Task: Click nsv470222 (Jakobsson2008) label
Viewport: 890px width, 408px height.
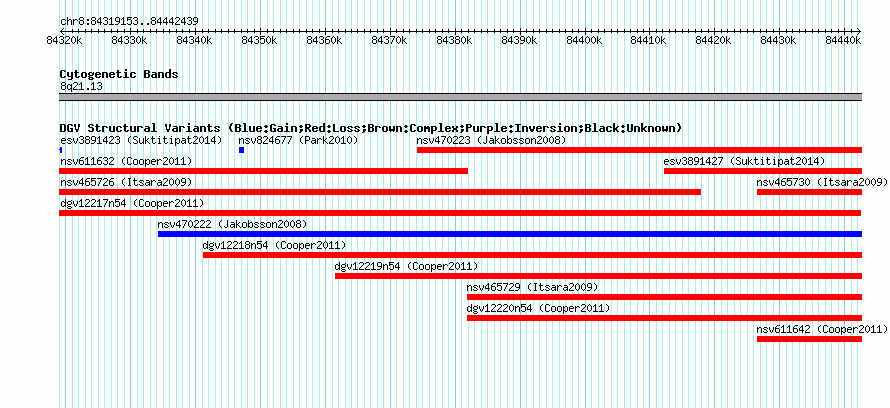Action: 232,224
